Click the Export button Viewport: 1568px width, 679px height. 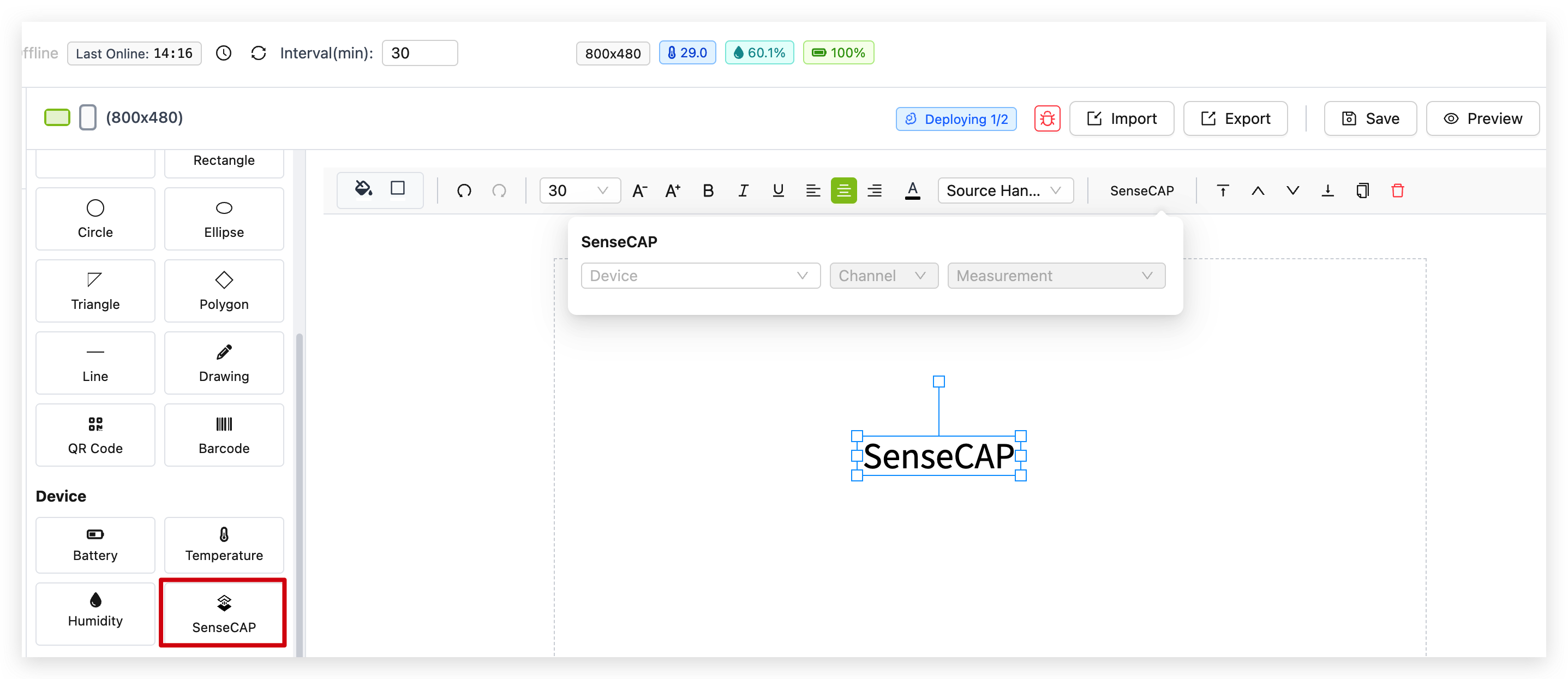point(1235,118)
